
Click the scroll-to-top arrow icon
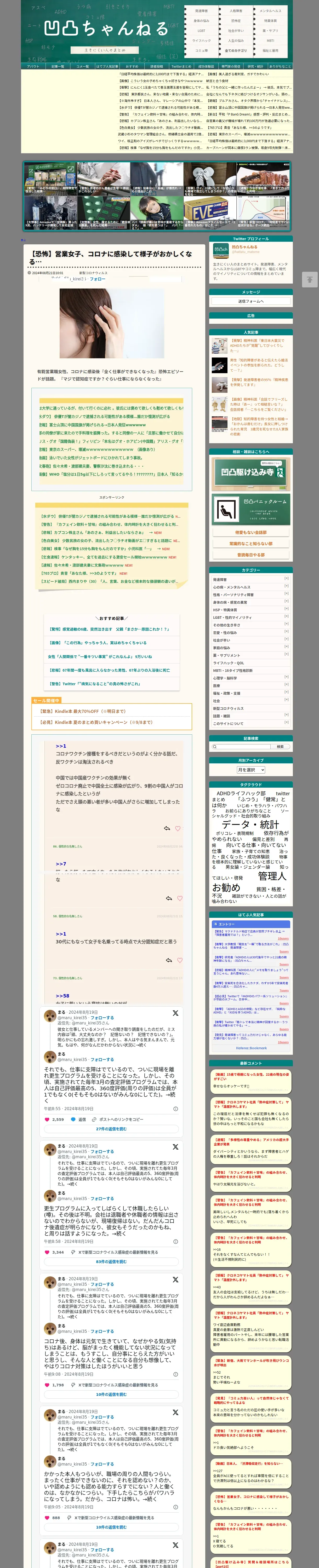click(309, 279)
